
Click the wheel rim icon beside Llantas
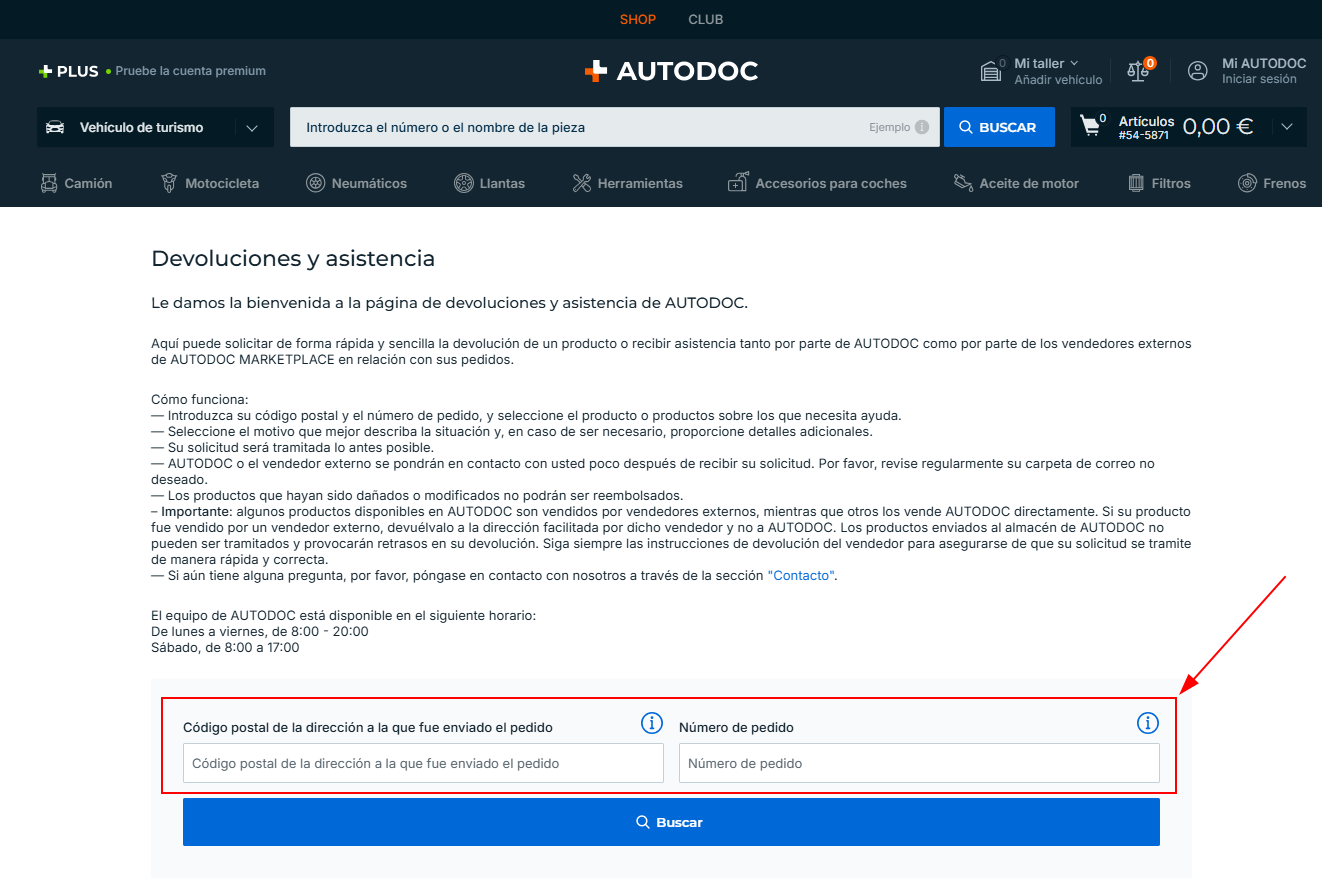point(464,183)
